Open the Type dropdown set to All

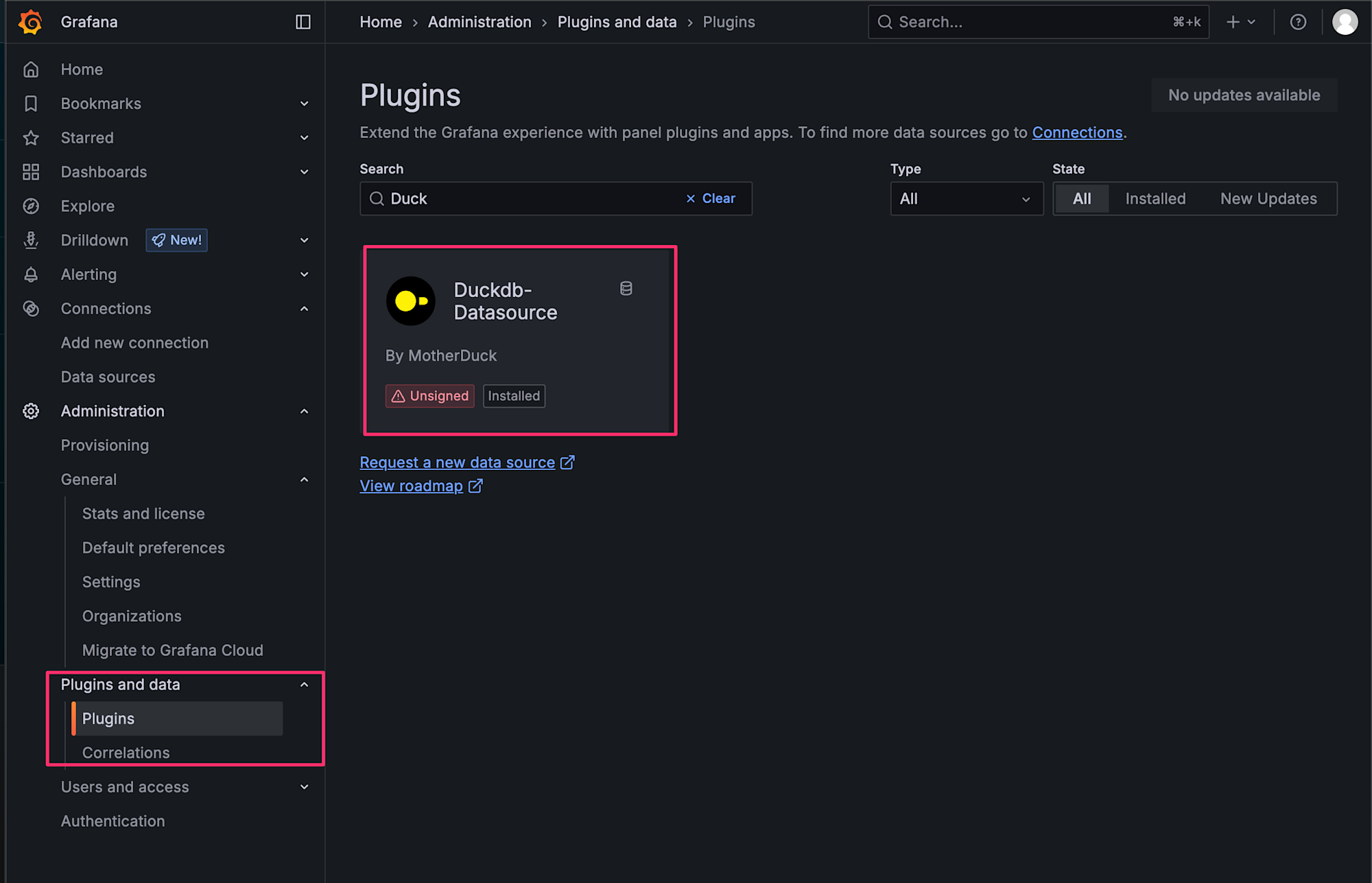[967, 199]
